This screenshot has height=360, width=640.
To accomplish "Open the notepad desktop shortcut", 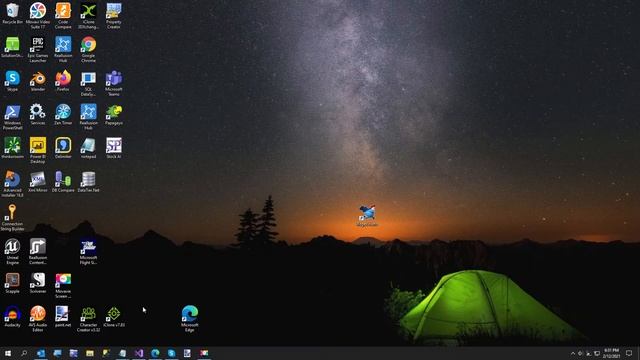I will click(88, 148).
